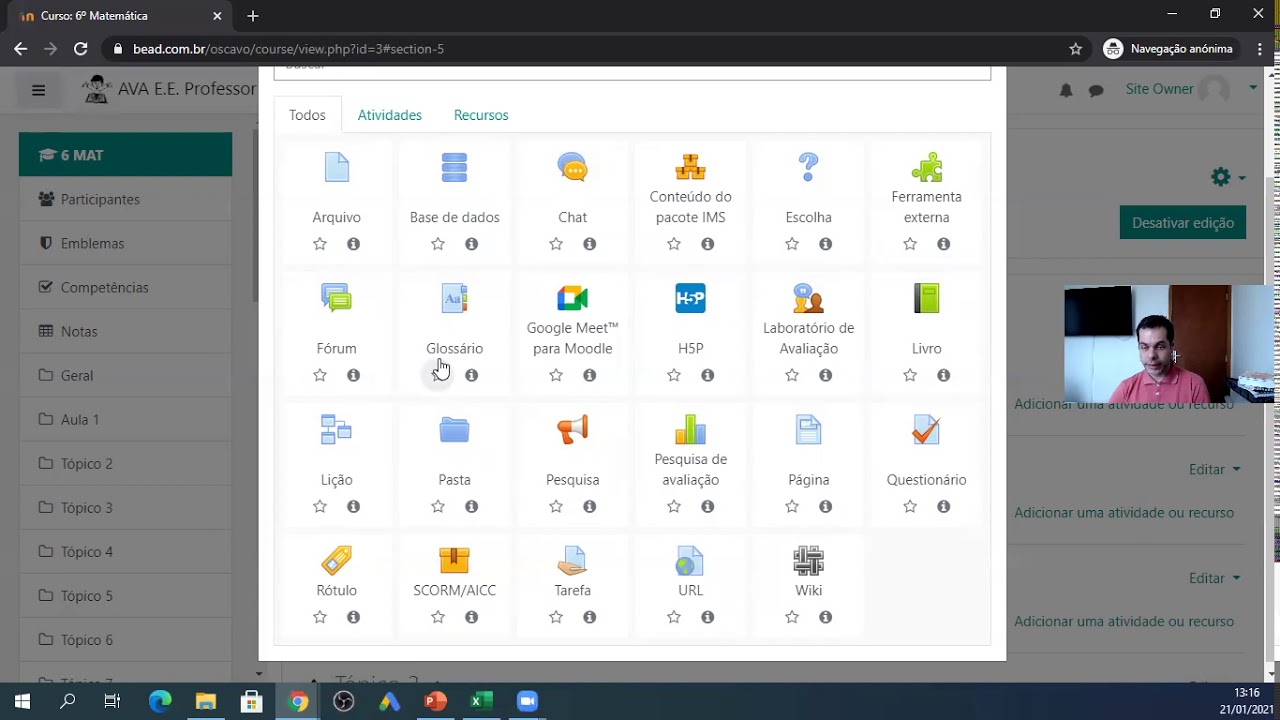The height and width of the screenshot is (720, 1280).
Task: Choose the Livro book icon
Action: (x=927, y=298)
